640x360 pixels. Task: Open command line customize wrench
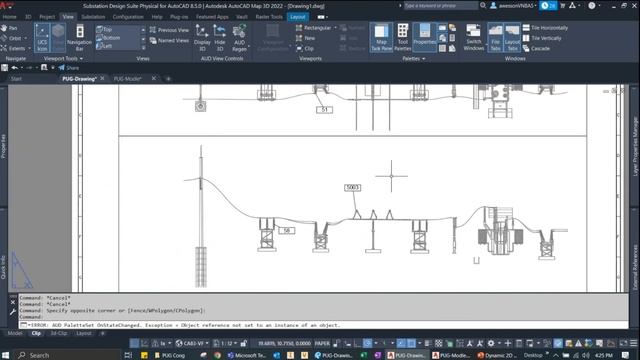[x=13, y=312]
